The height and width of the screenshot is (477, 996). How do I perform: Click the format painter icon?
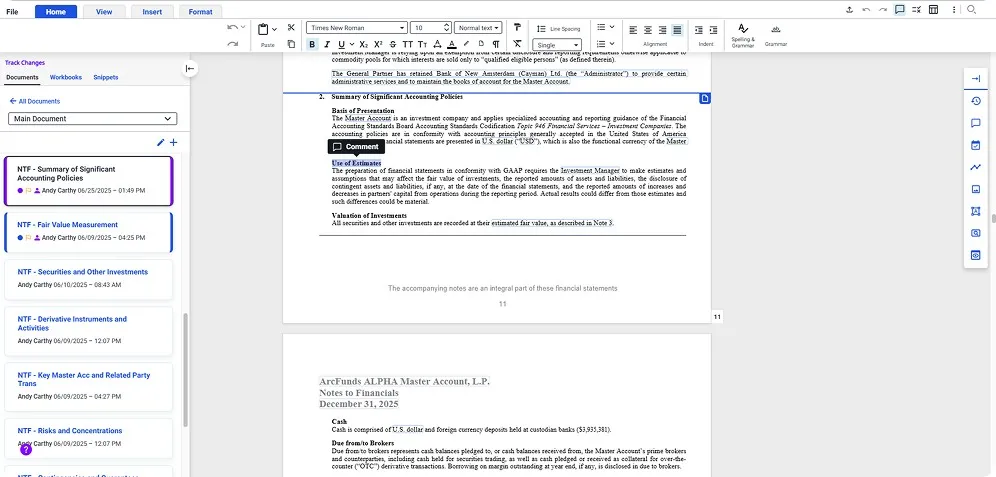(518, 27)
